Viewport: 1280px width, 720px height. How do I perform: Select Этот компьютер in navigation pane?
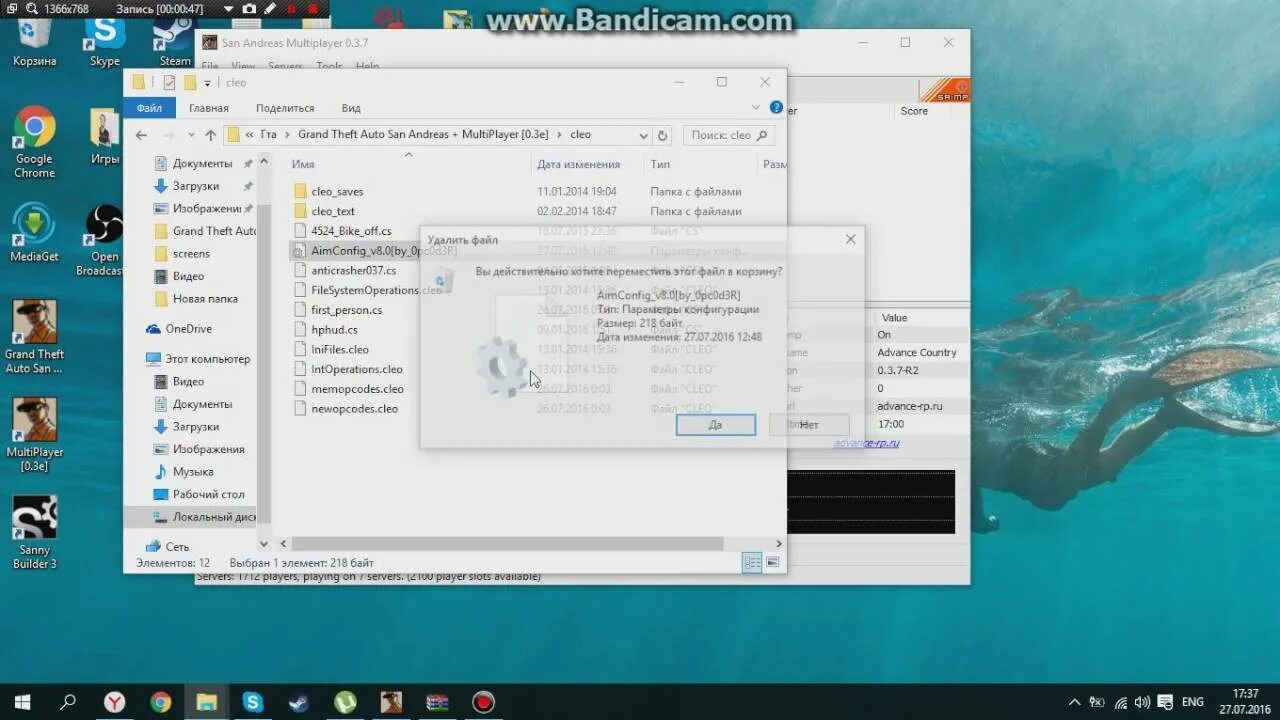[207, 359]
